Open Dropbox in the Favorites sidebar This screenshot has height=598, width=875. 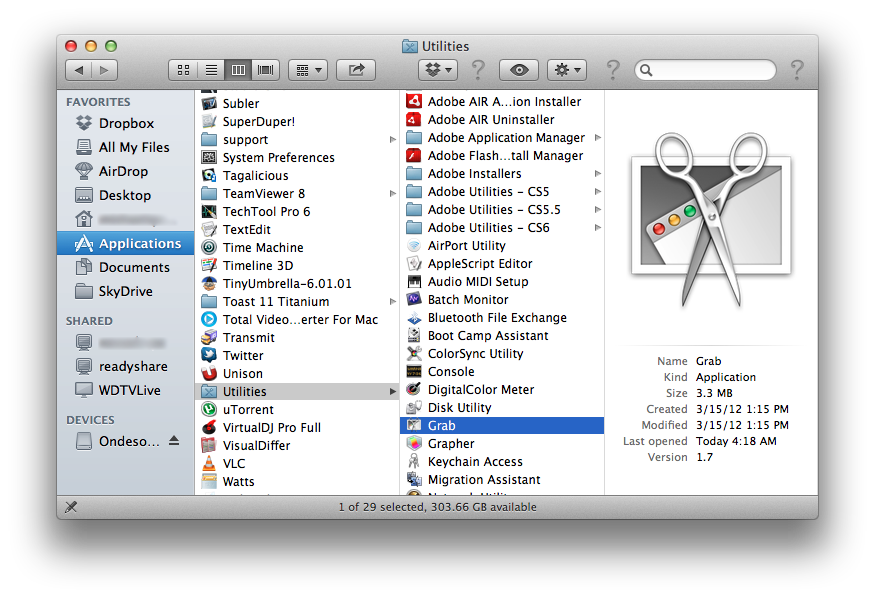[x=125, y=123]
